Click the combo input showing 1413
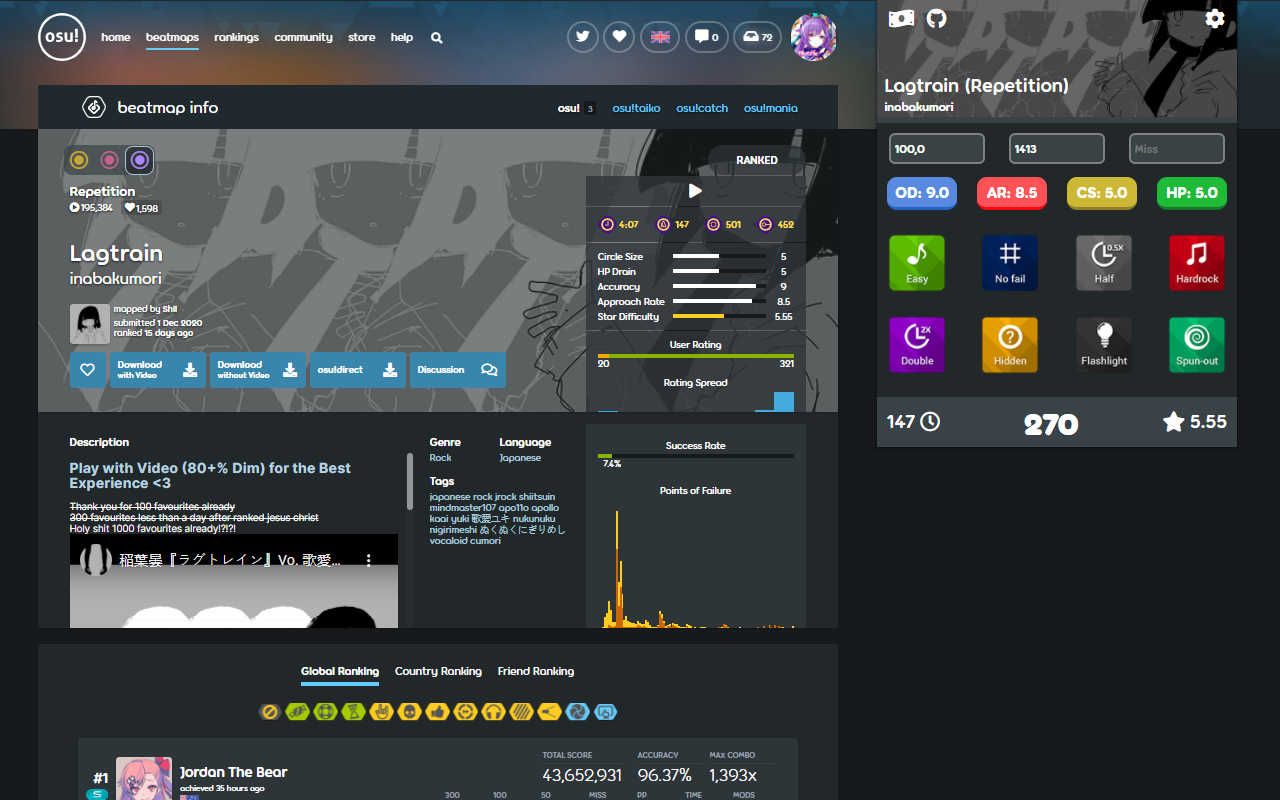This screenshot has height=800, width=1280. pyautogui.click(x=1057, y=149)
